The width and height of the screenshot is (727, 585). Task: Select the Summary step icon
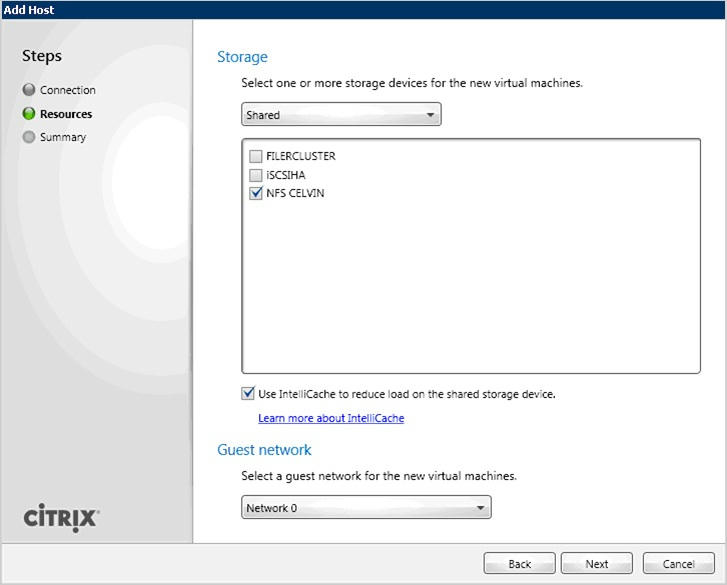[x=29, y=137]
